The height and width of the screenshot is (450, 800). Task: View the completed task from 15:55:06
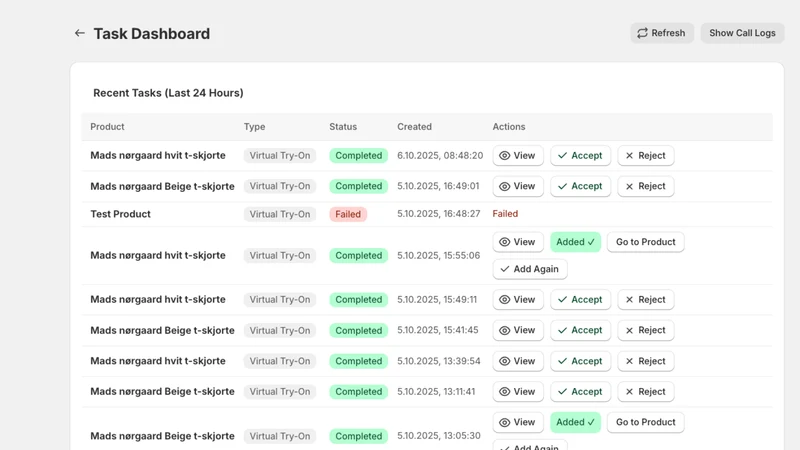517,242
